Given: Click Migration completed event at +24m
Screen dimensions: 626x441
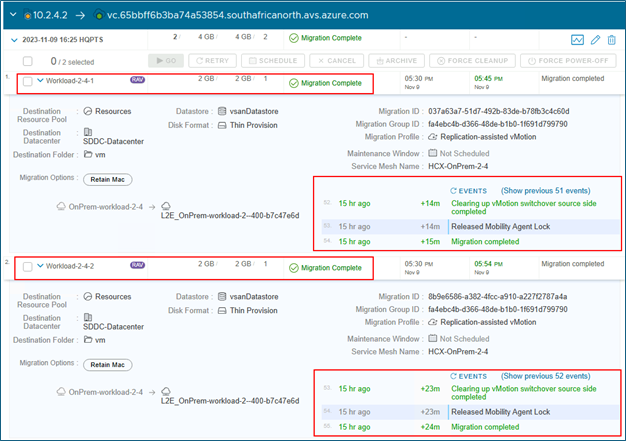Looking at the screenshot, I should pyautogui.click(x=485, y=427).
